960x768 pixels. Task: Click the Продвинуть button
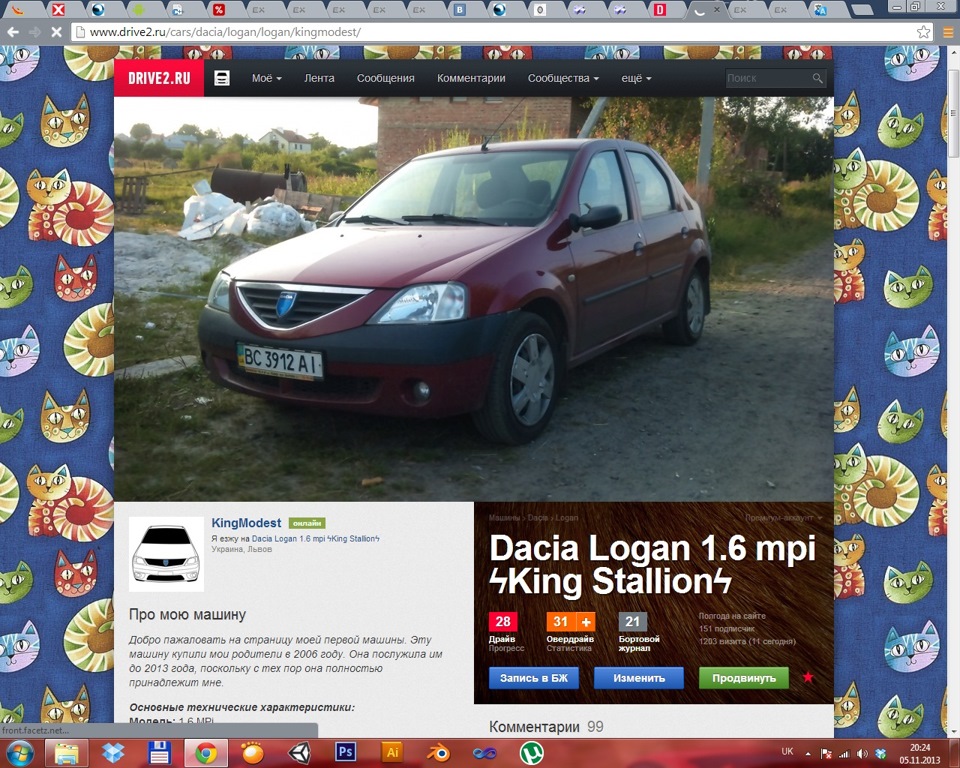coord(744,678)
